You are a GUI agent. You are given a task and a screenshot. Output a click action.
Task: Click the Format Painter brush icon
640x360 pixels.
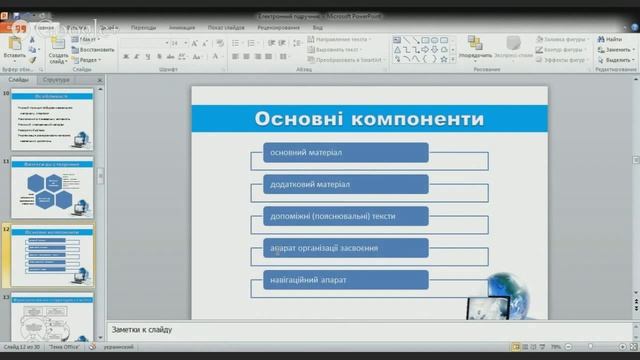coord(32,60)
